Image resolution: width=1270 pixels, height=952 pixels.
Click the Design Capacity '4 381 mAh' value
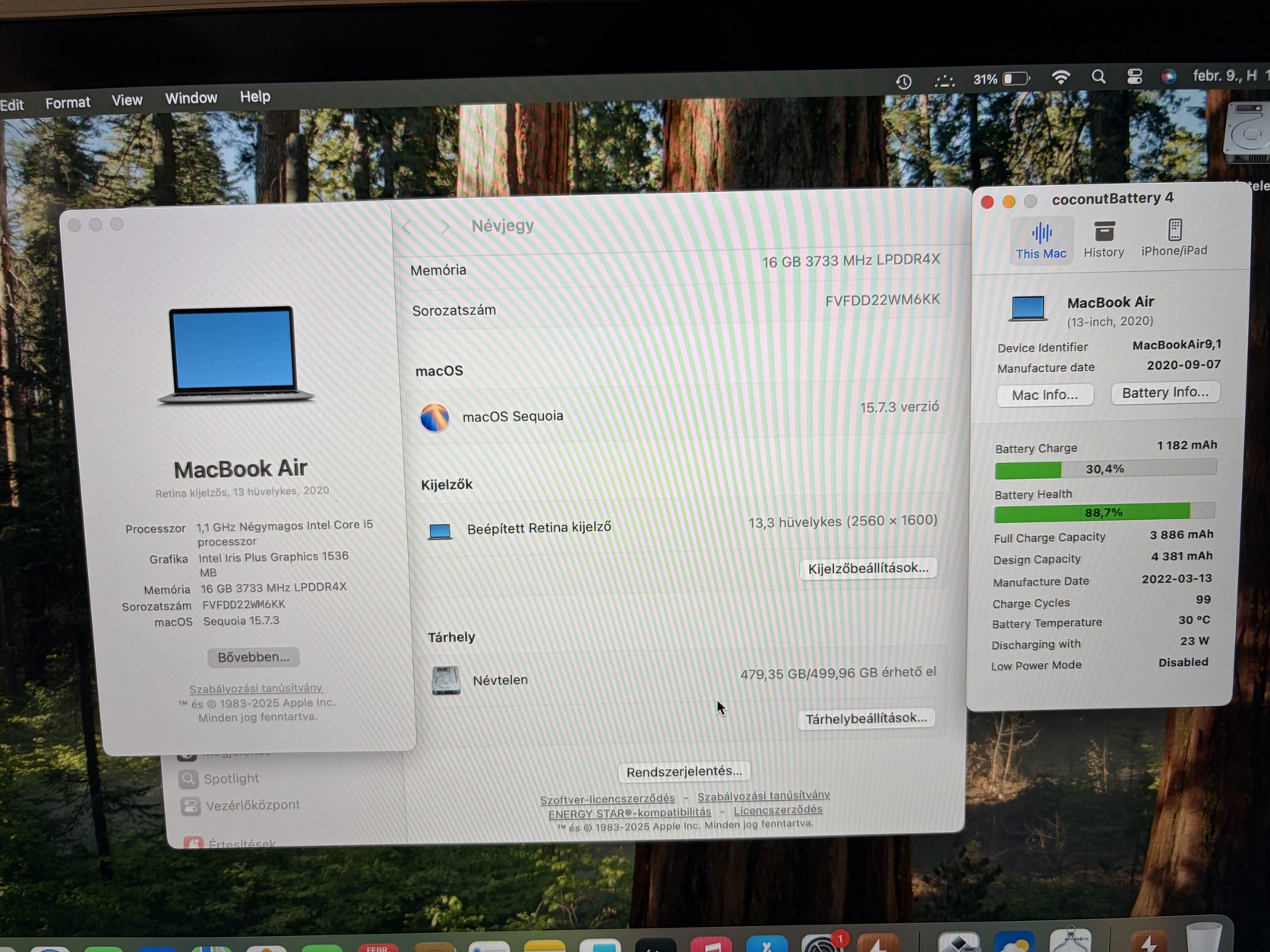coord(1182,556)
